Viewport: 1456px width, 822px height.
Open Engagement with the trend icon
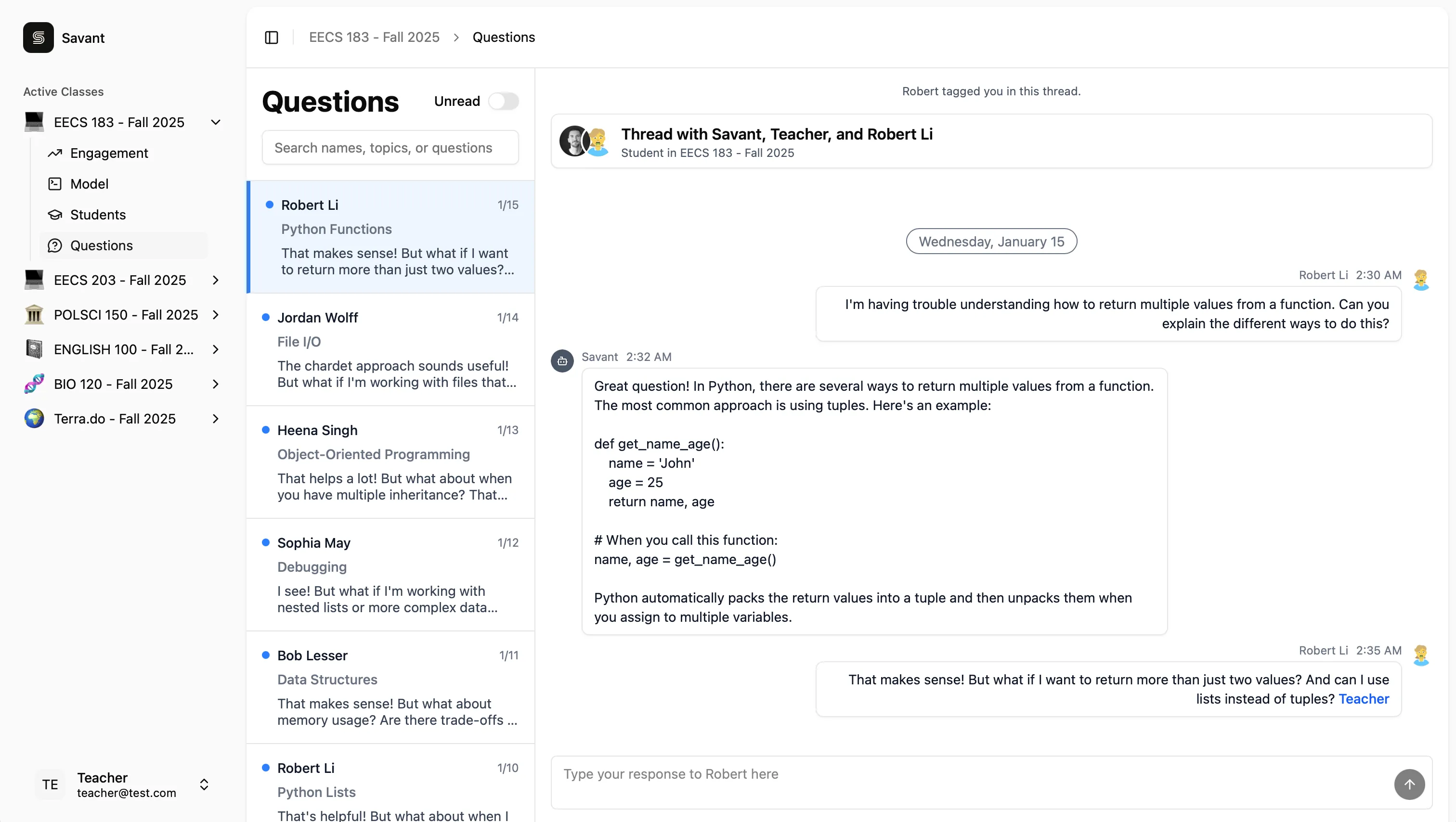[55, 153]
